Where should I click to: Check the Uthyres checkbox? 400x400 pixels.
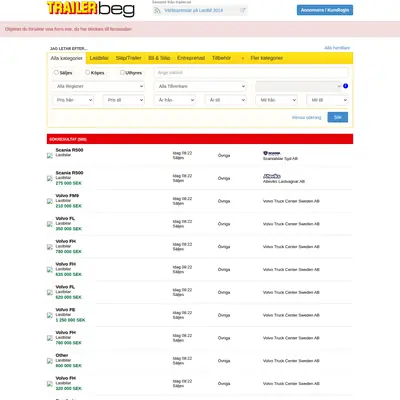click(122, 72)
